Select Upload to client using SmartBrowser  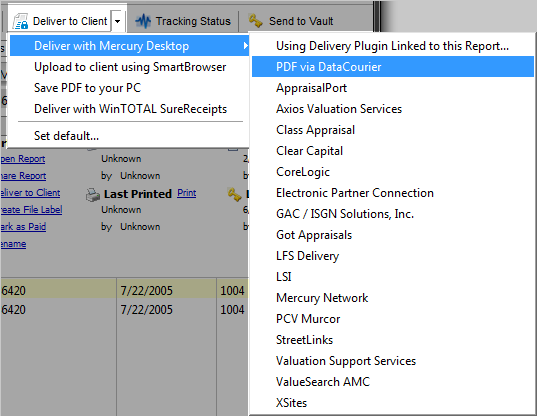129,67
